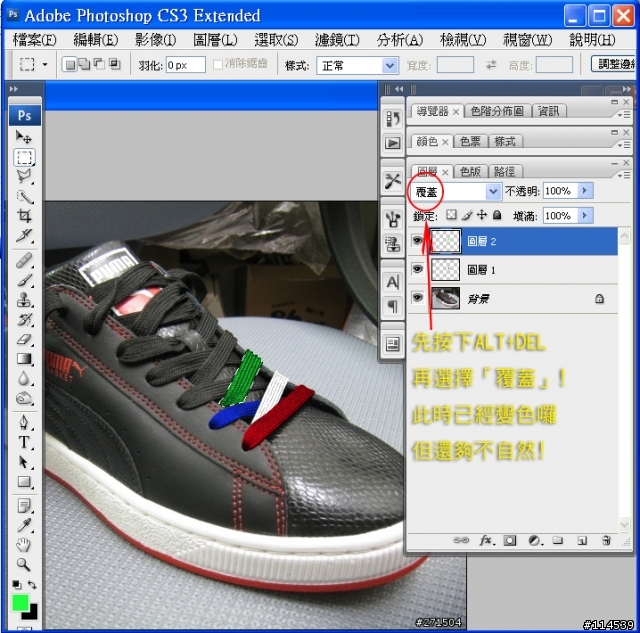The width and height of the screenshot is (640, 633).
Task: Open the 填滿 fill slider arrow
Action: tap(585, 215)
